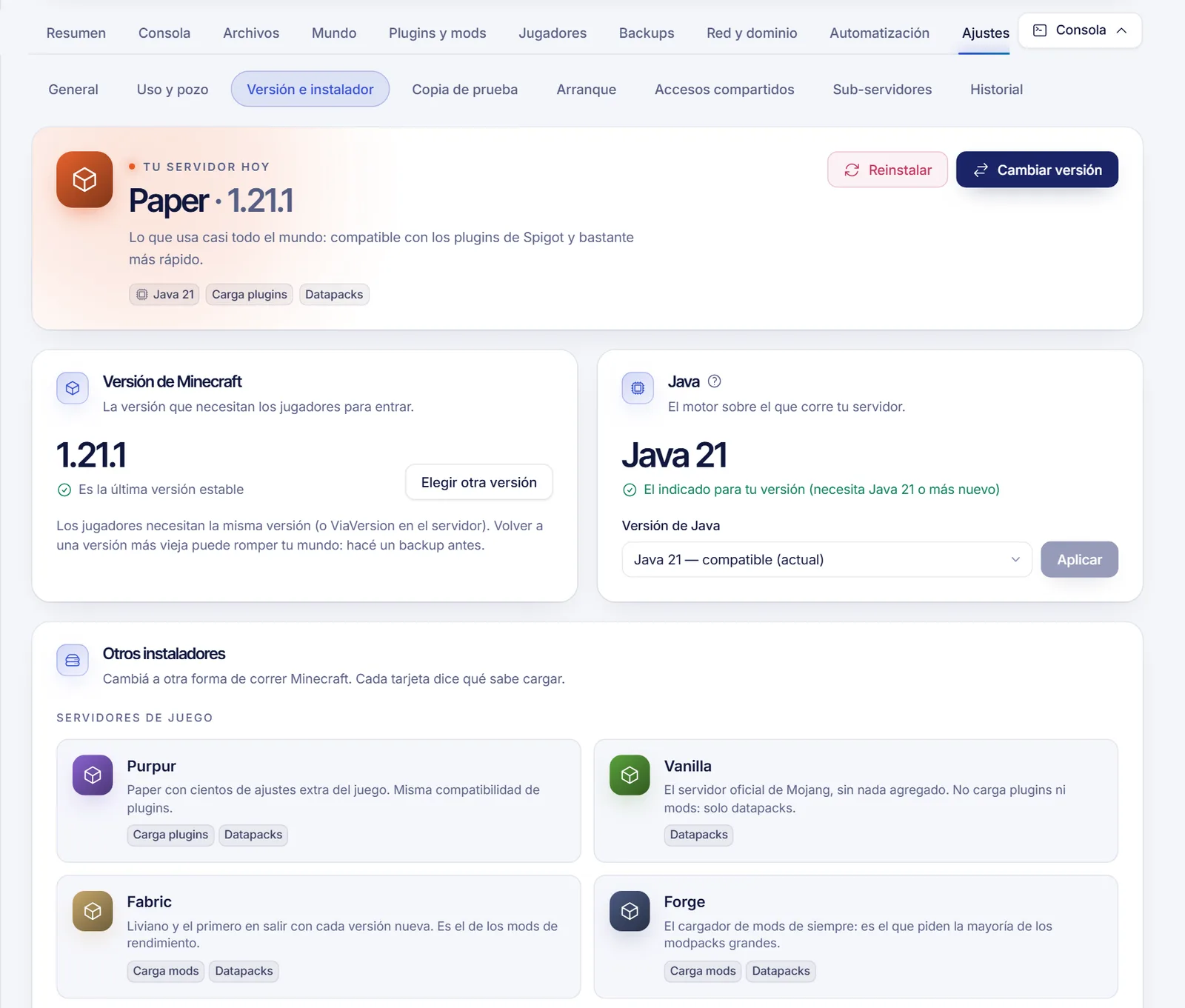
Task: Click the Cambiar versión button
Action: point(1037,170)
